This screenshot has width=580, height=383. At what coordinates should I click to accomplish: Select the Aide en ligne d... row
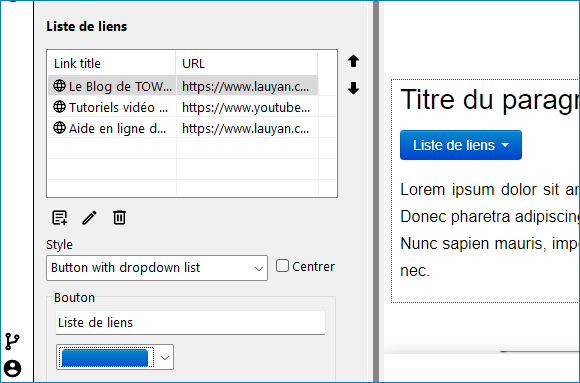click(x=183, y=128)
